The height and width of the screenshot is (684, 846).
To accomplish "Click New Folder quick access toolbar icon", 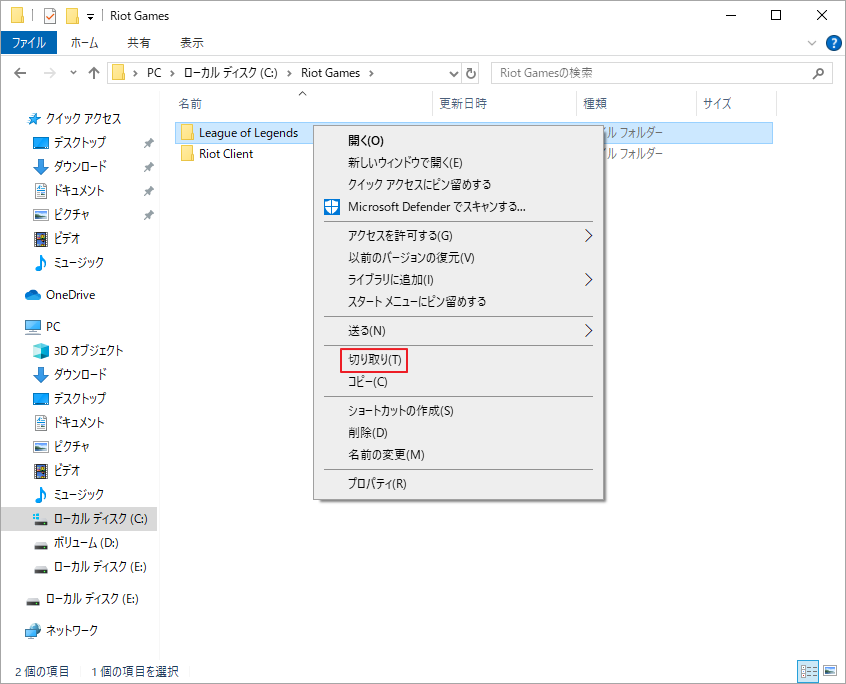I will click(72, 16).
